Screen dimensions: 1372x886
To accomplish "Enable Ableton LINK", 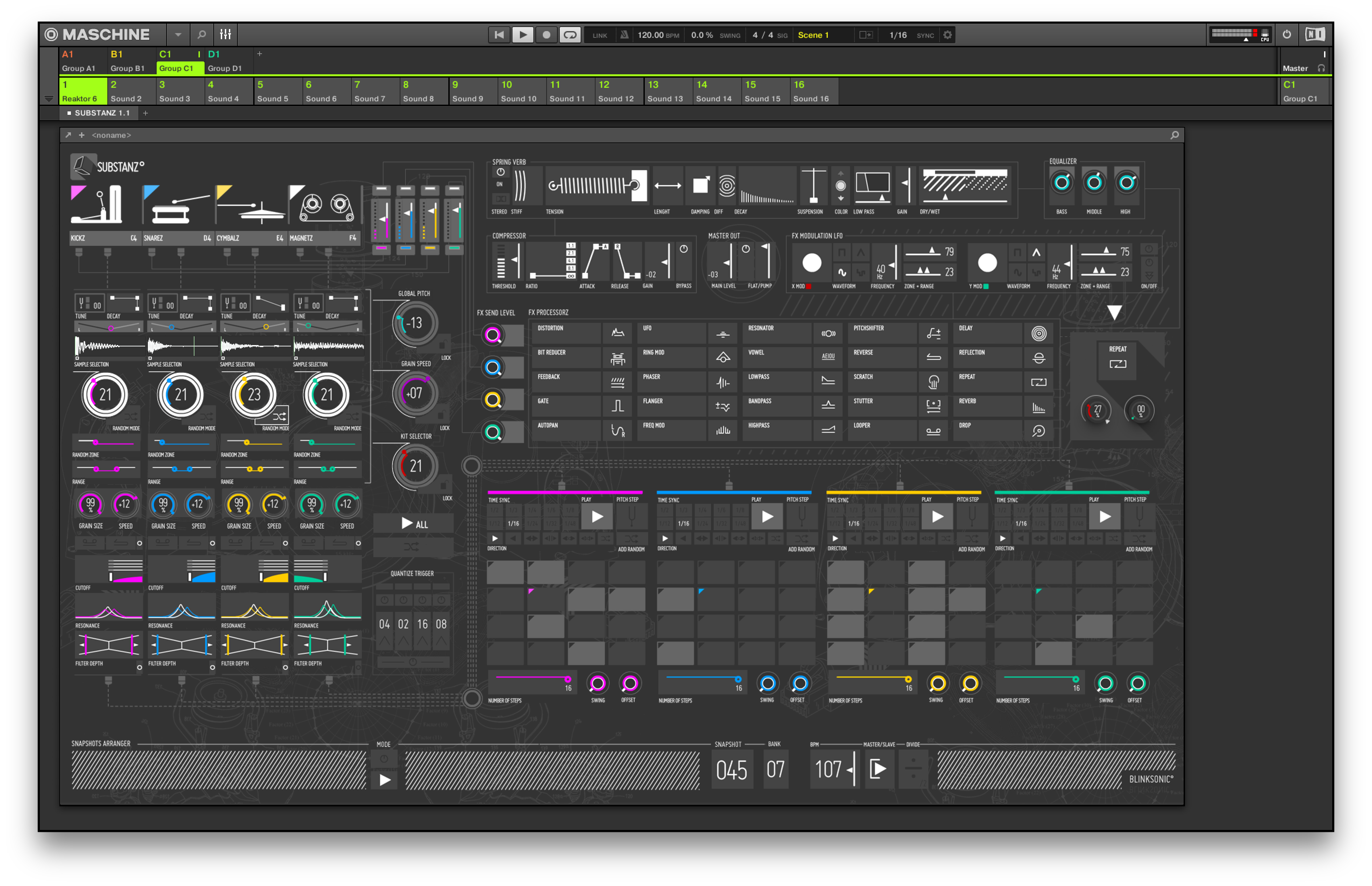I will click(600, 35).
